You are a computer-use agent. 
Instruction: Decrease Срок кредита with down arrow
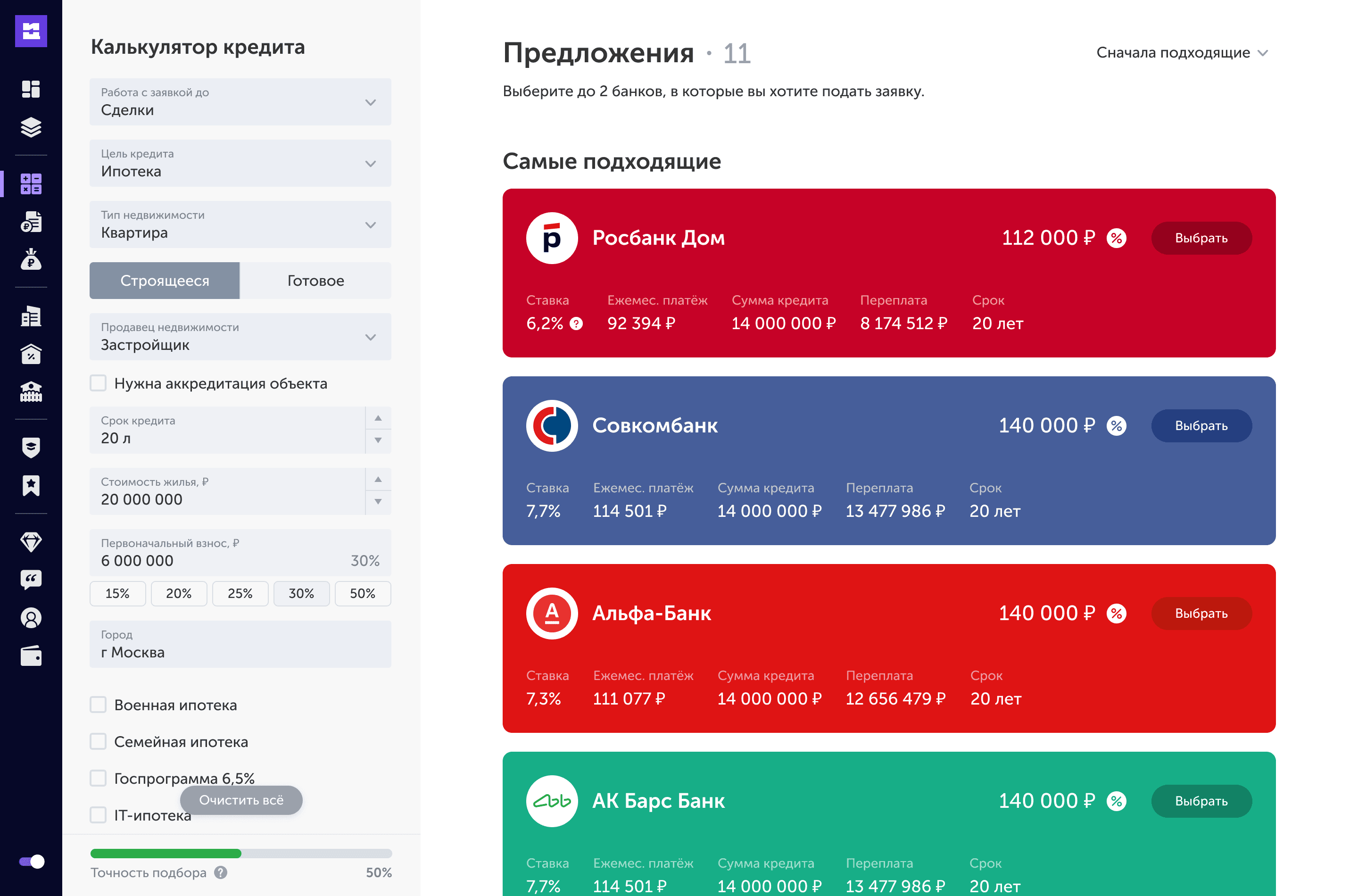coord(378,440)
